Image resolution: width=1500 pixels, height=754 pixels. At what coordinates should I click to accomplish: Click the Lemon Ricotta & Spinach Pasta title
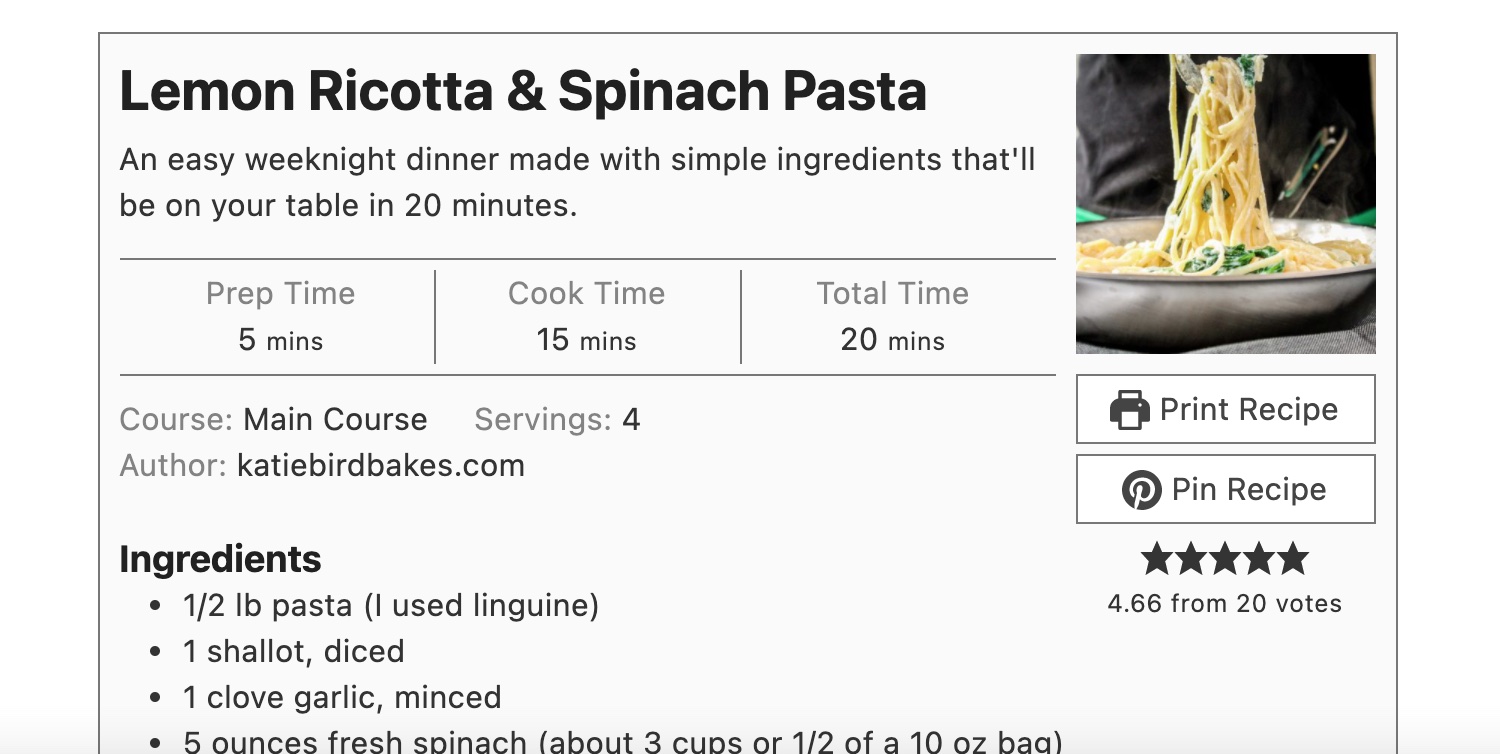(523, 91)
